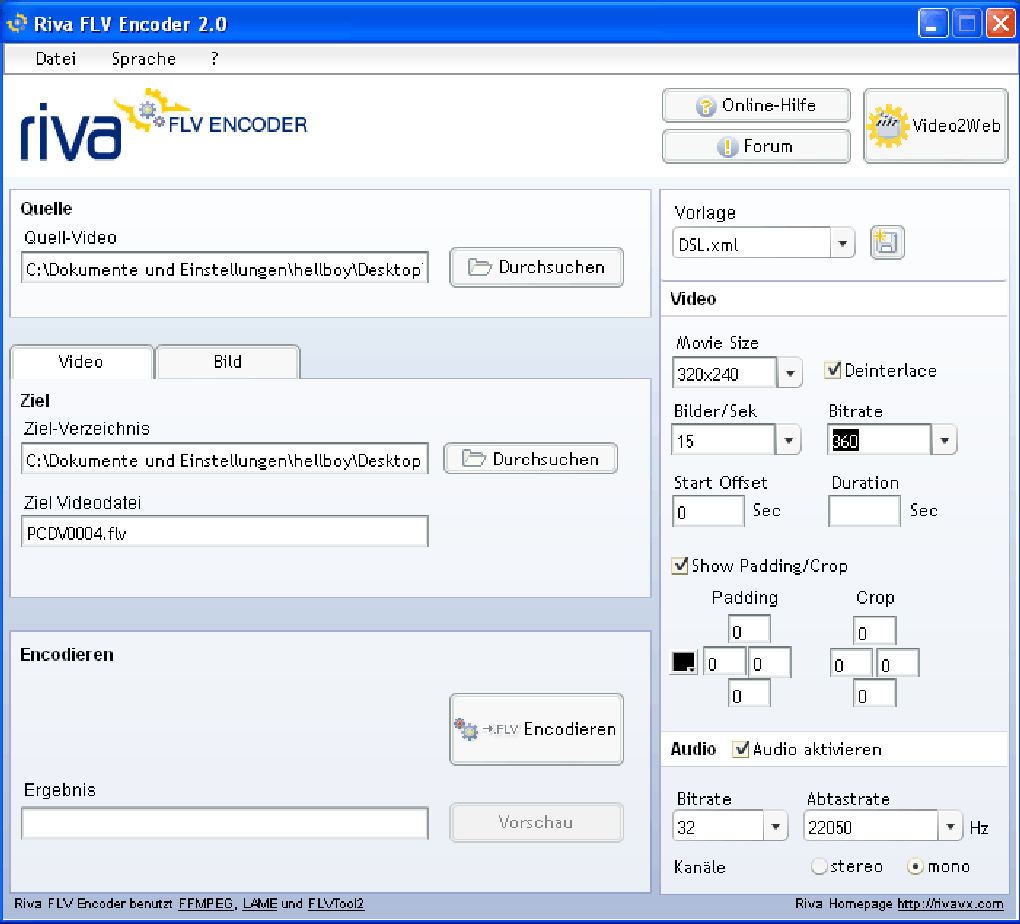Expand the Vorlage DSL.xml dropdown
The image size is (1020, 924).
tap(842, 244)
